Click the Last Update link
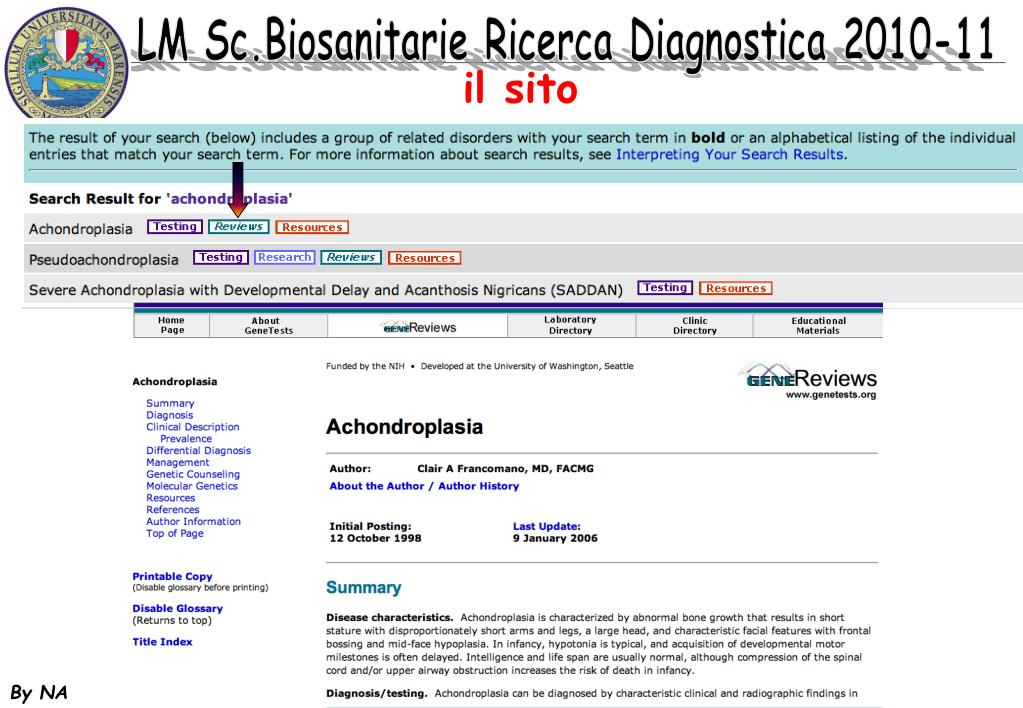This screenshot has width=1023, height=708. [546, 526]
